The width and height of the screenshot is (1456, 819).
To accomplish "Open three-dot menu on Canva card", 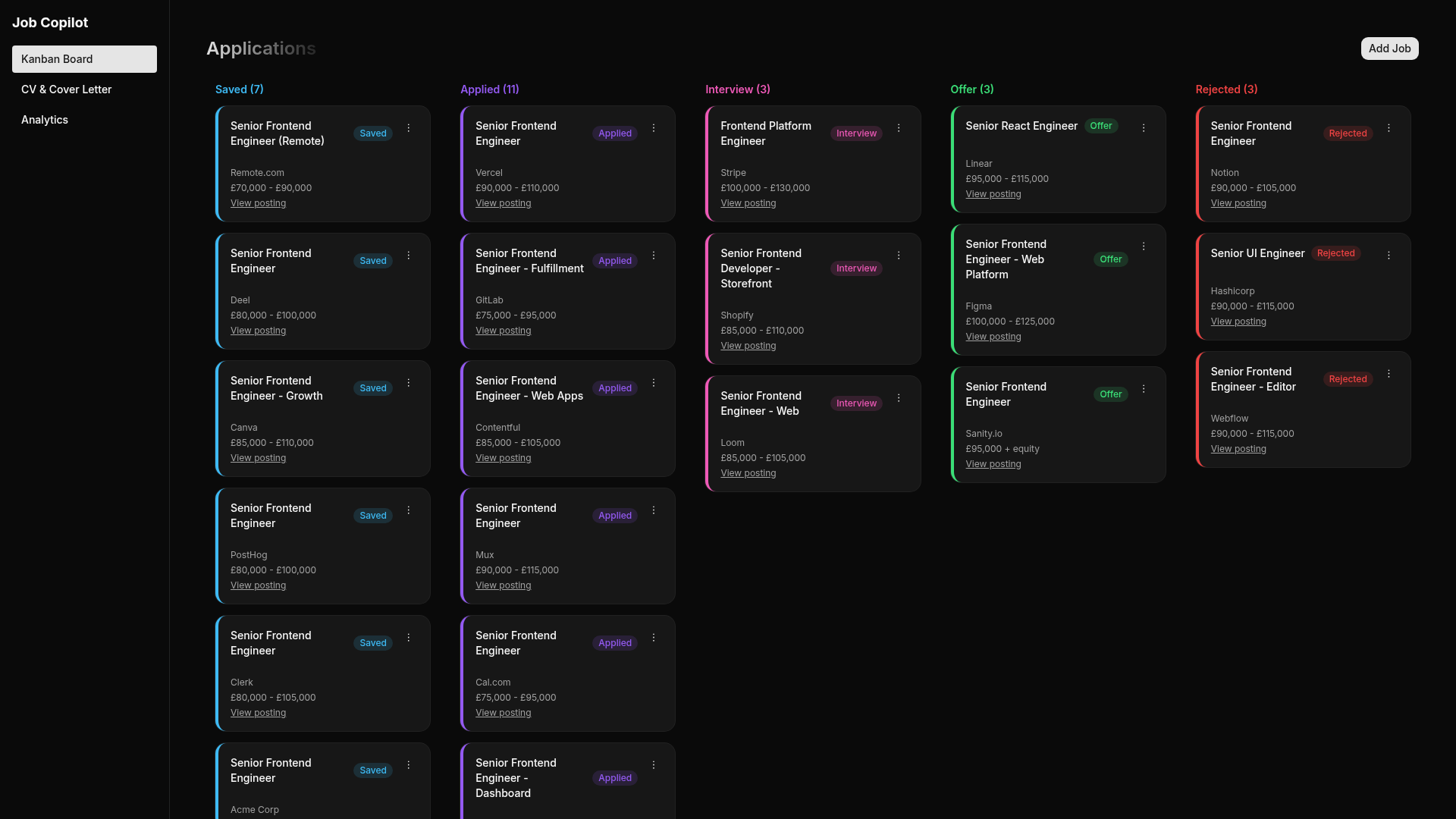I will 409,383.
